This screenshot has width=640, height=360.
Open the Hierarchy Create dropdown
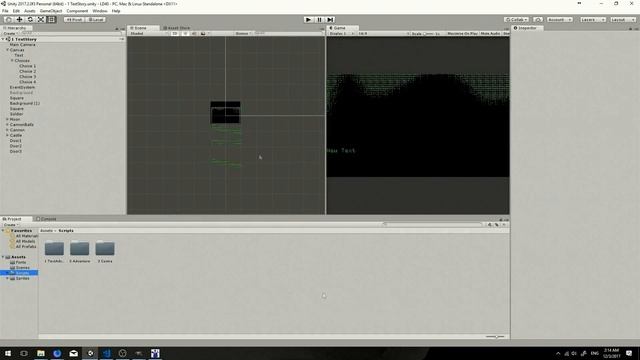[10, 33]
